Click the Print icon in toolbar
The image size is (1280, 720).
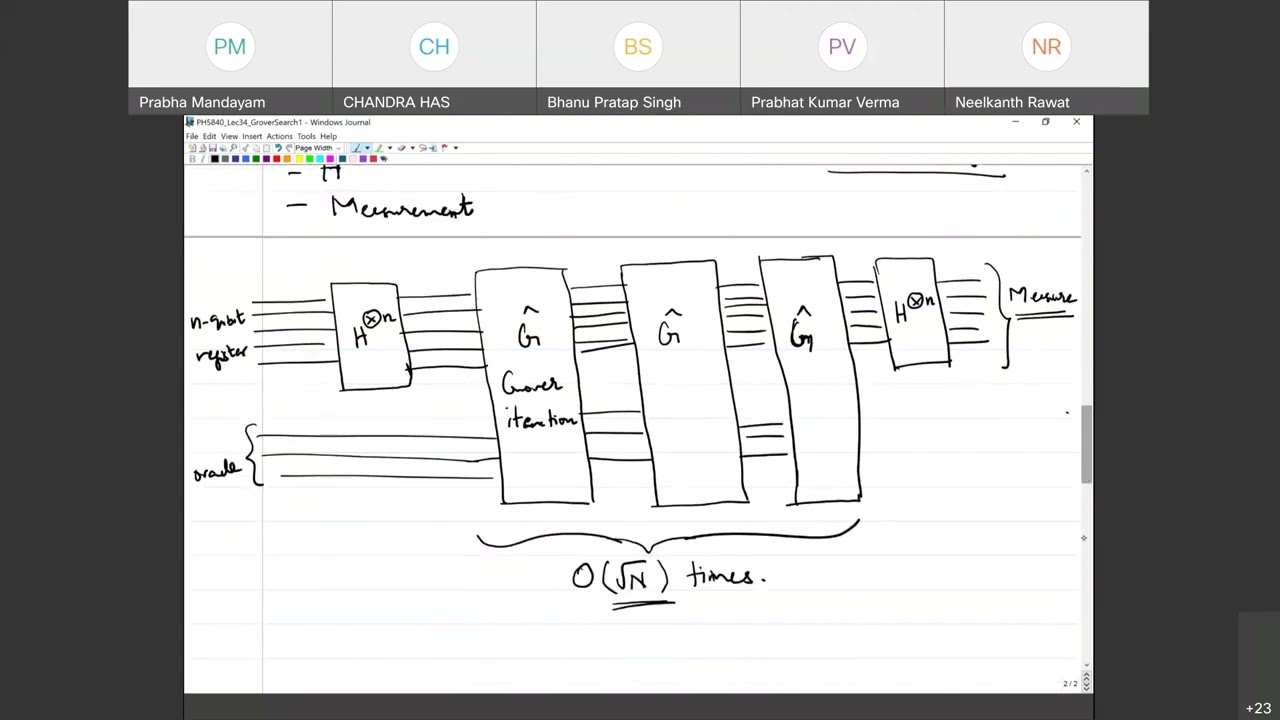point(223,148)
